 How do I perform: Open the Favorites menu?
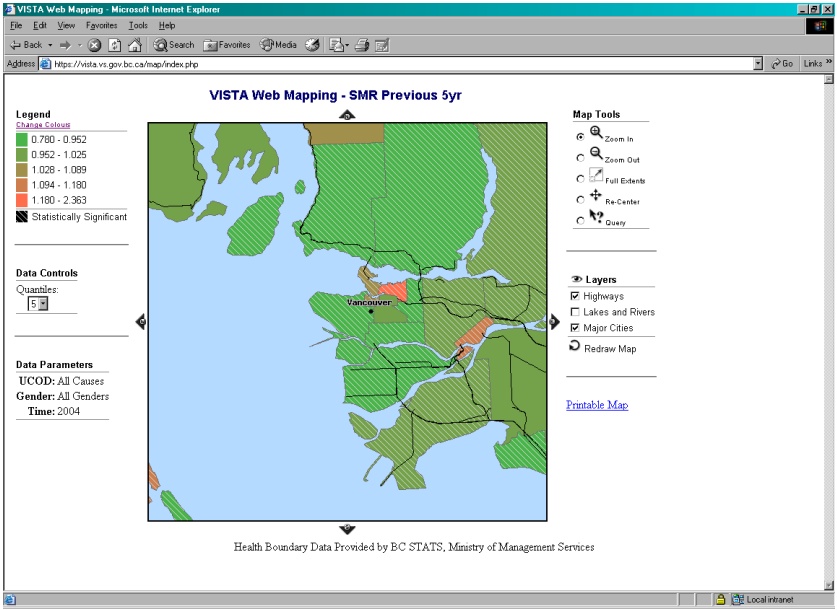tap(101, 25)
